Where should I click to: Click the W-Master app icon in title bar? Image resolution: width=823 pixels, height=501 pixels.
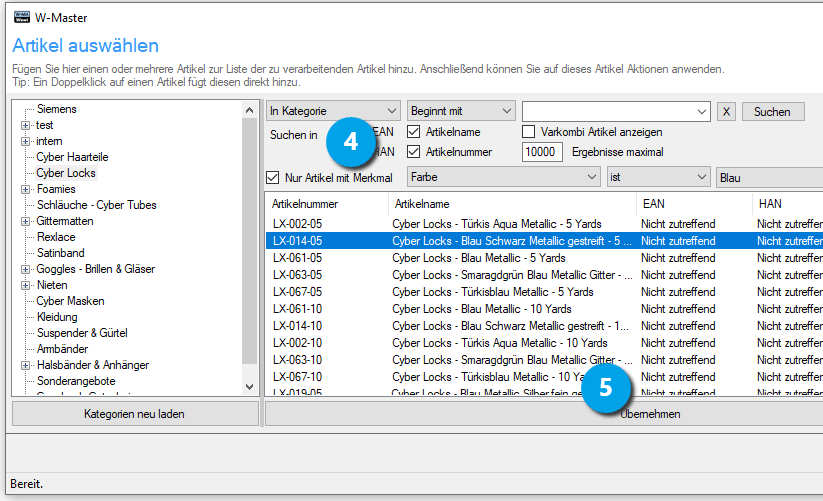[22, 17]
